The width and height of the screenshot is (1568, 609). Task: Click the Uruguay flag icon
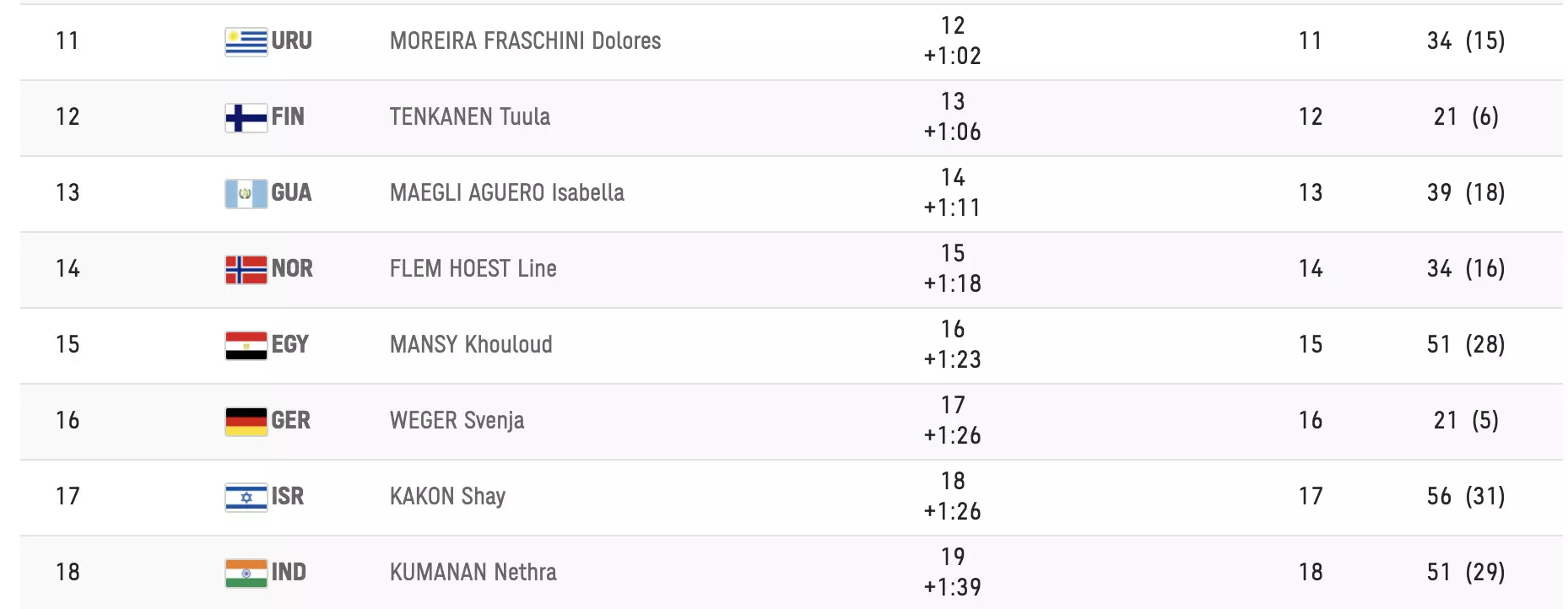click(x=246, y=41)
